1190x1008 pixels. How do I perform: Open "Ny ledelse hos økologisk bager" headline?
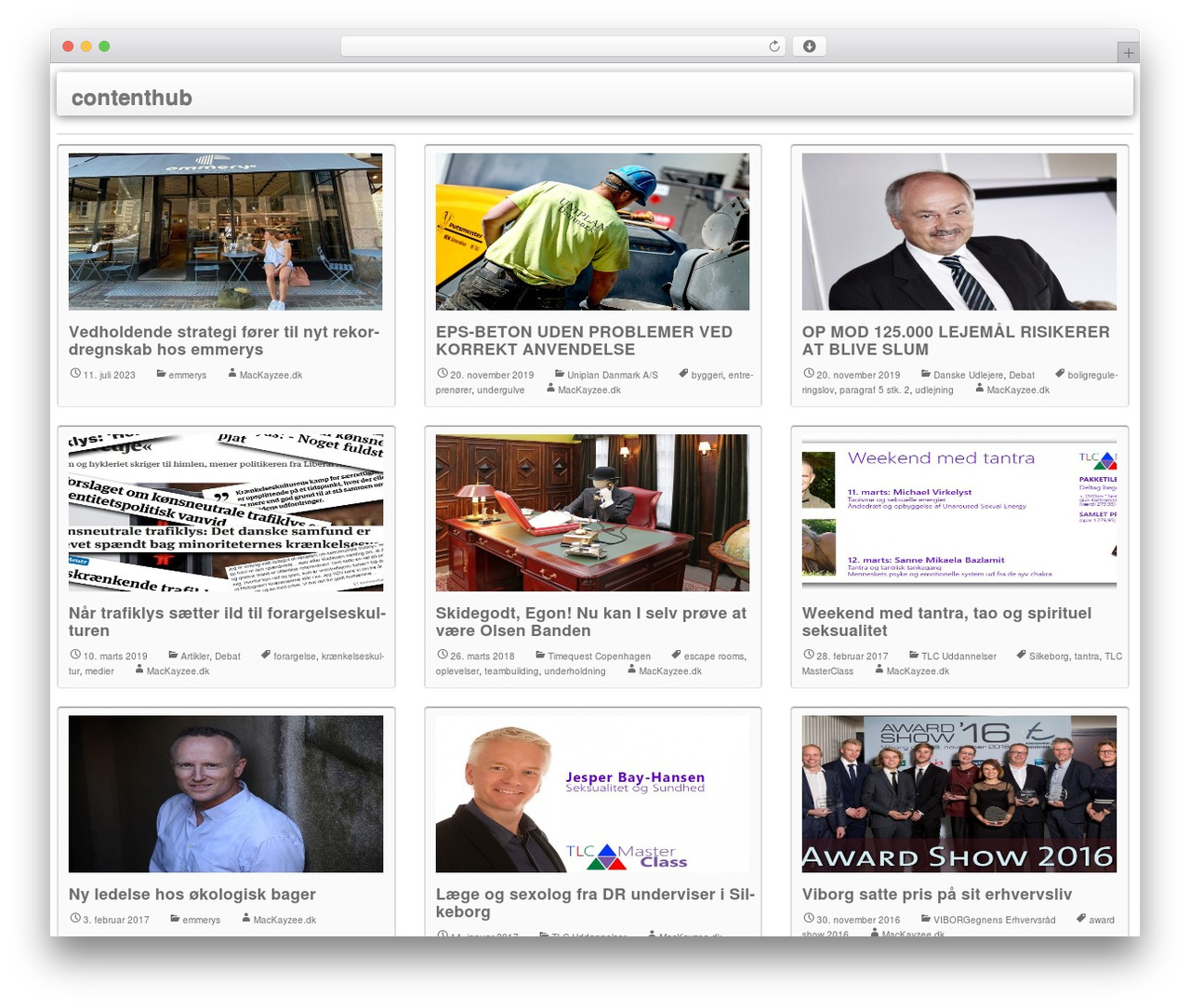click(x=192, y=894)
